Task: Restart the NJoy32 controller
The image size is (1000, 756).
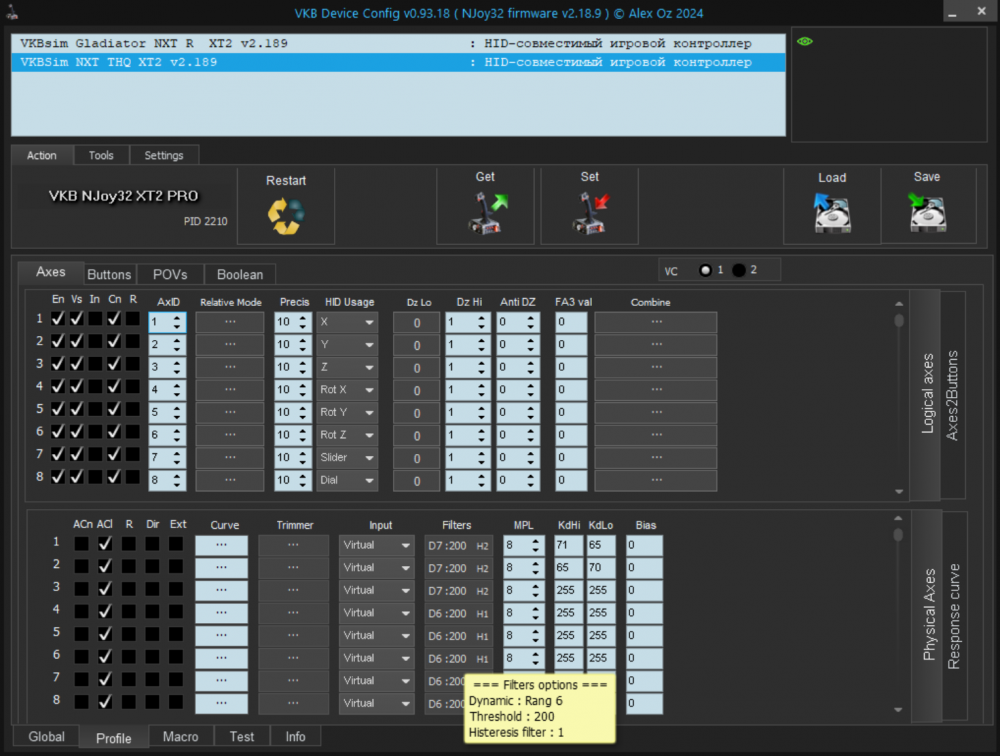Action: click(x=286, y=206)
